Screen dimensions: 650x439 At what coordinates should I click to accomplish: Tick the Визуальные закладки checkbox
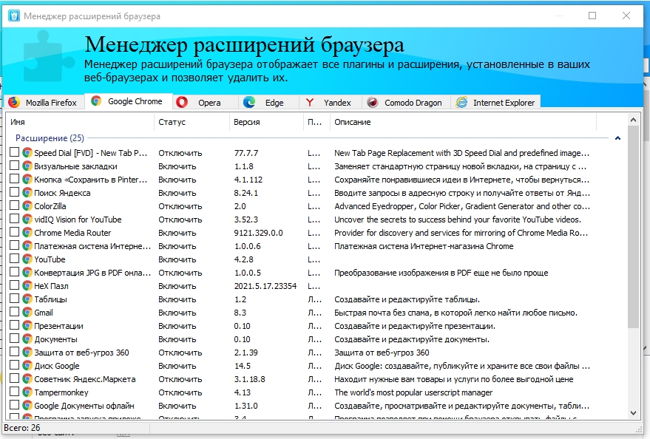[x=14, y=165]
